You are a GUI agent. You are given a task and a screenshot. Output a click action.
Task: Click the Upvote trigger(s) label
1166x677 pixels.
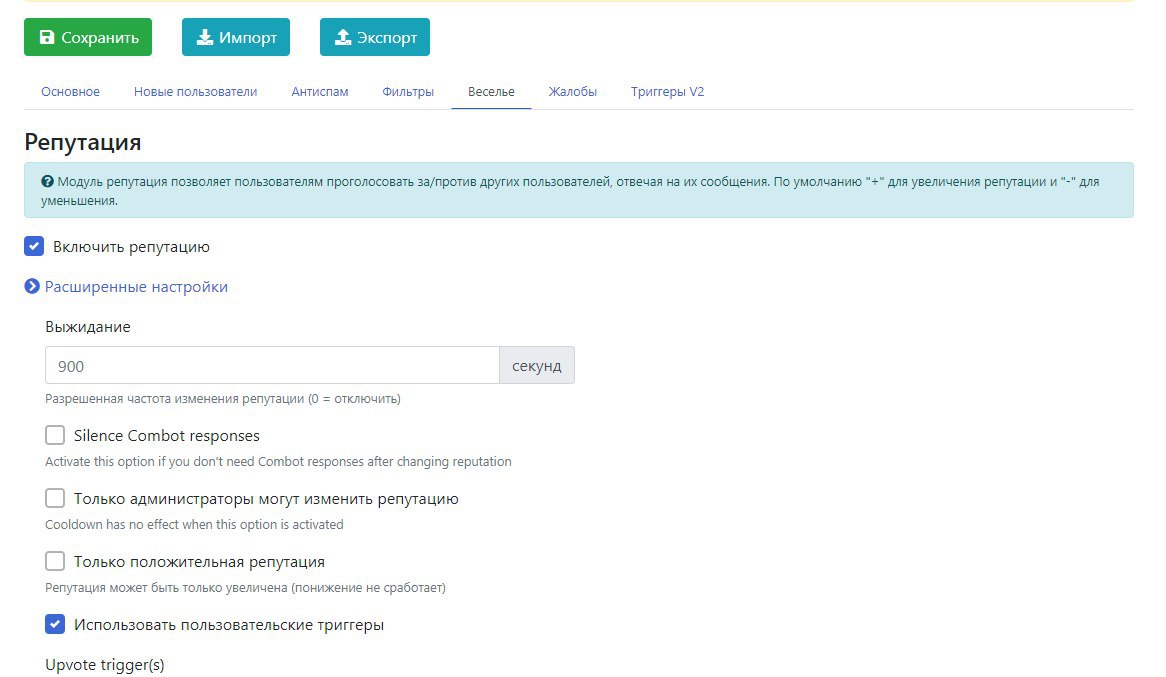(105, 664)
